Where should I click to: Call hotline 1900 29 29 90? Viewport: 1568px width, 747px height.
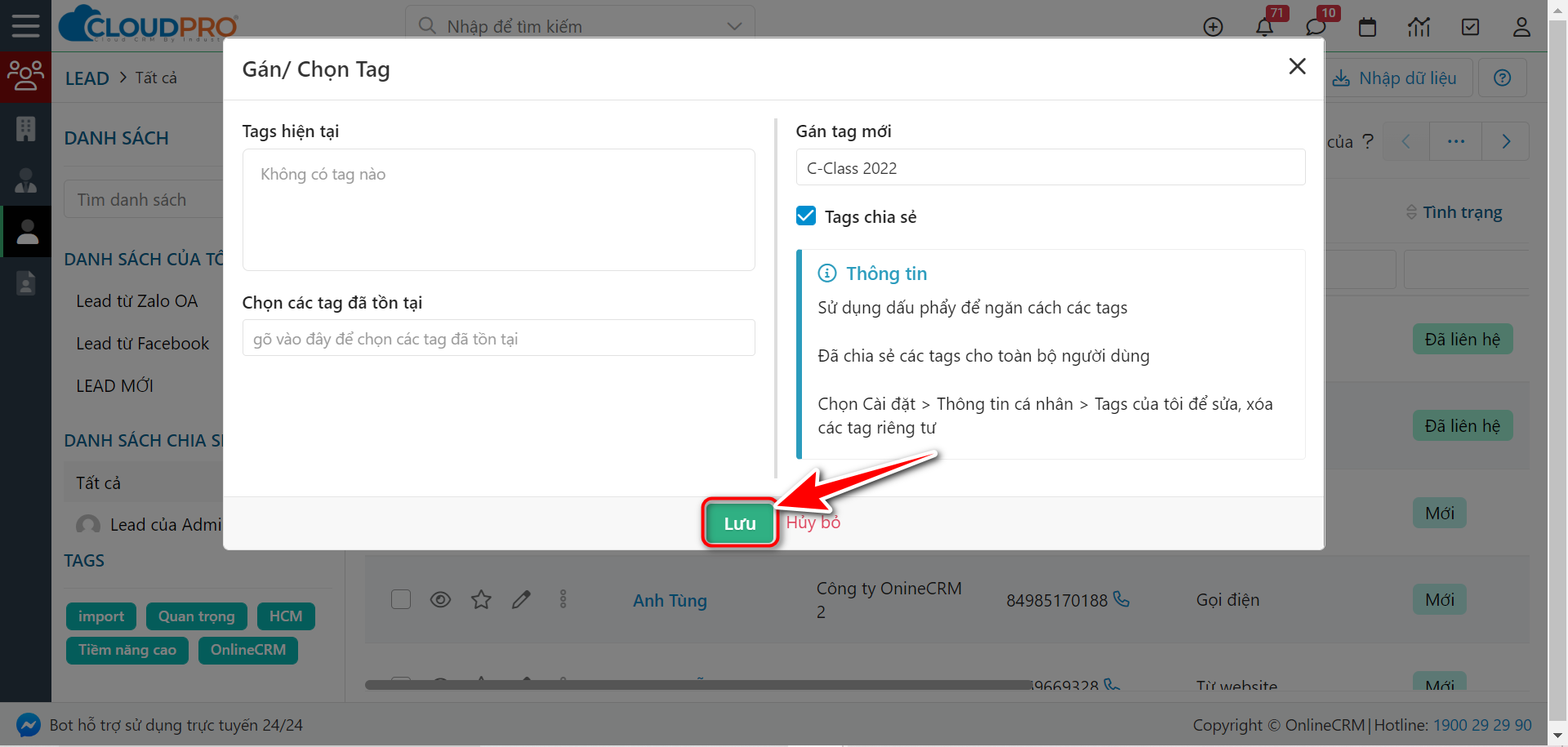pos(1482,725)
